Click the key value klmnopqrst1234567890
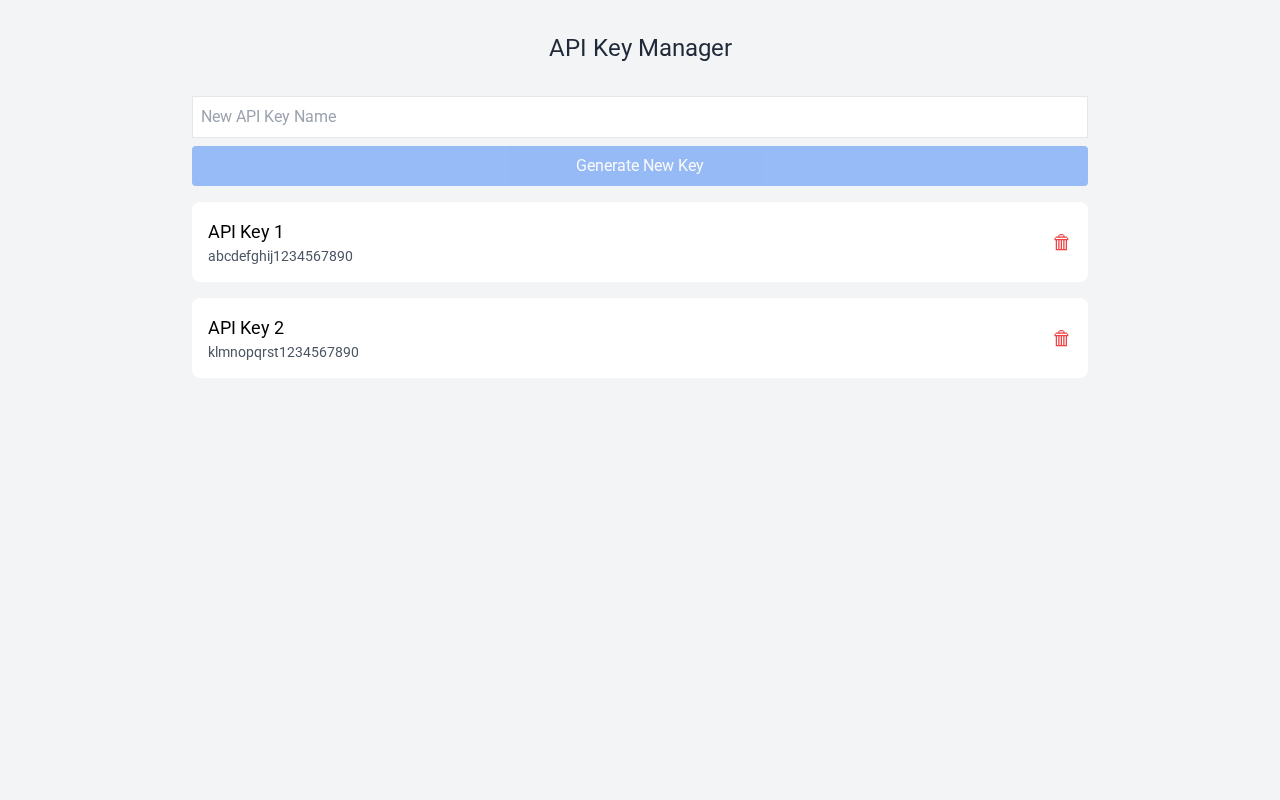Image resolution: width=1280 pixels, height=800 pixels. pyautogui.click(x=283, y=352)
